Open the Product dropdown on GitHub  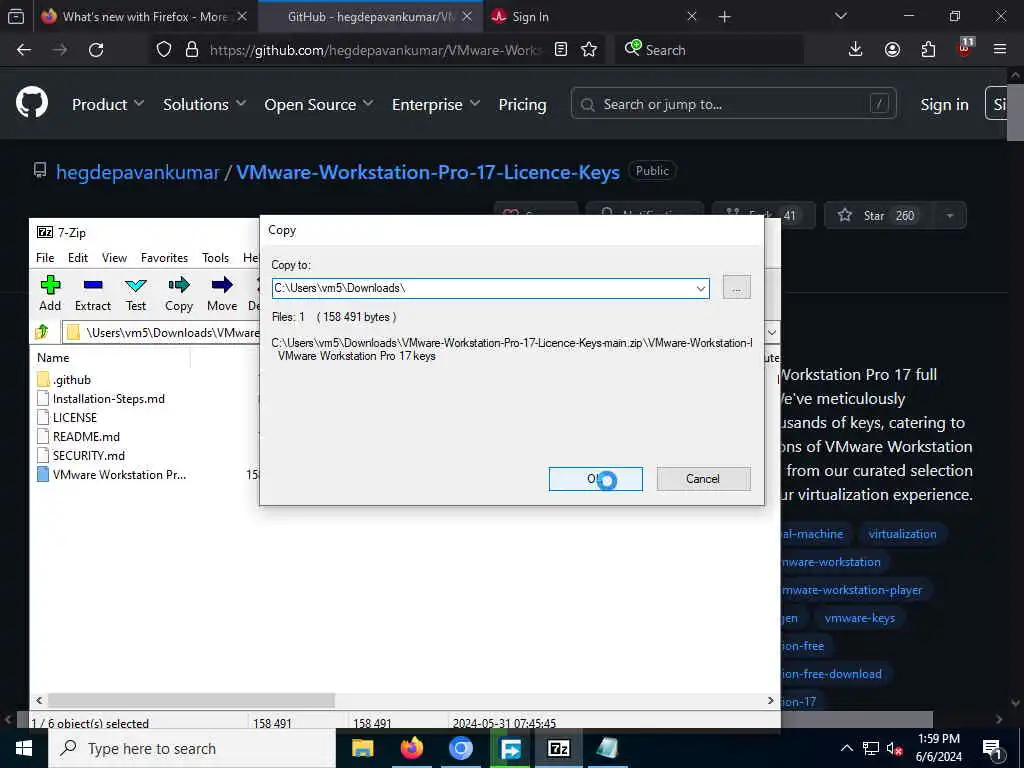tap(108, 104)
